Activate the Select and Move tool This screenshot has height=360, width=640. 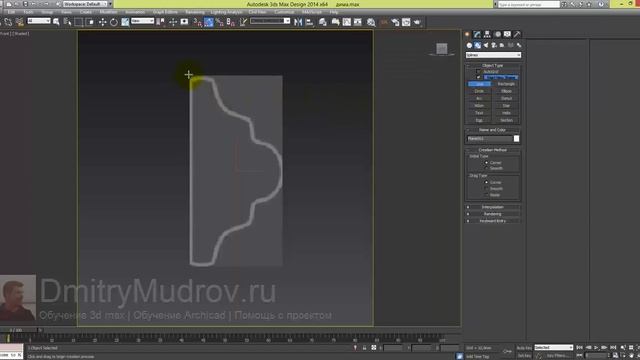102,22
